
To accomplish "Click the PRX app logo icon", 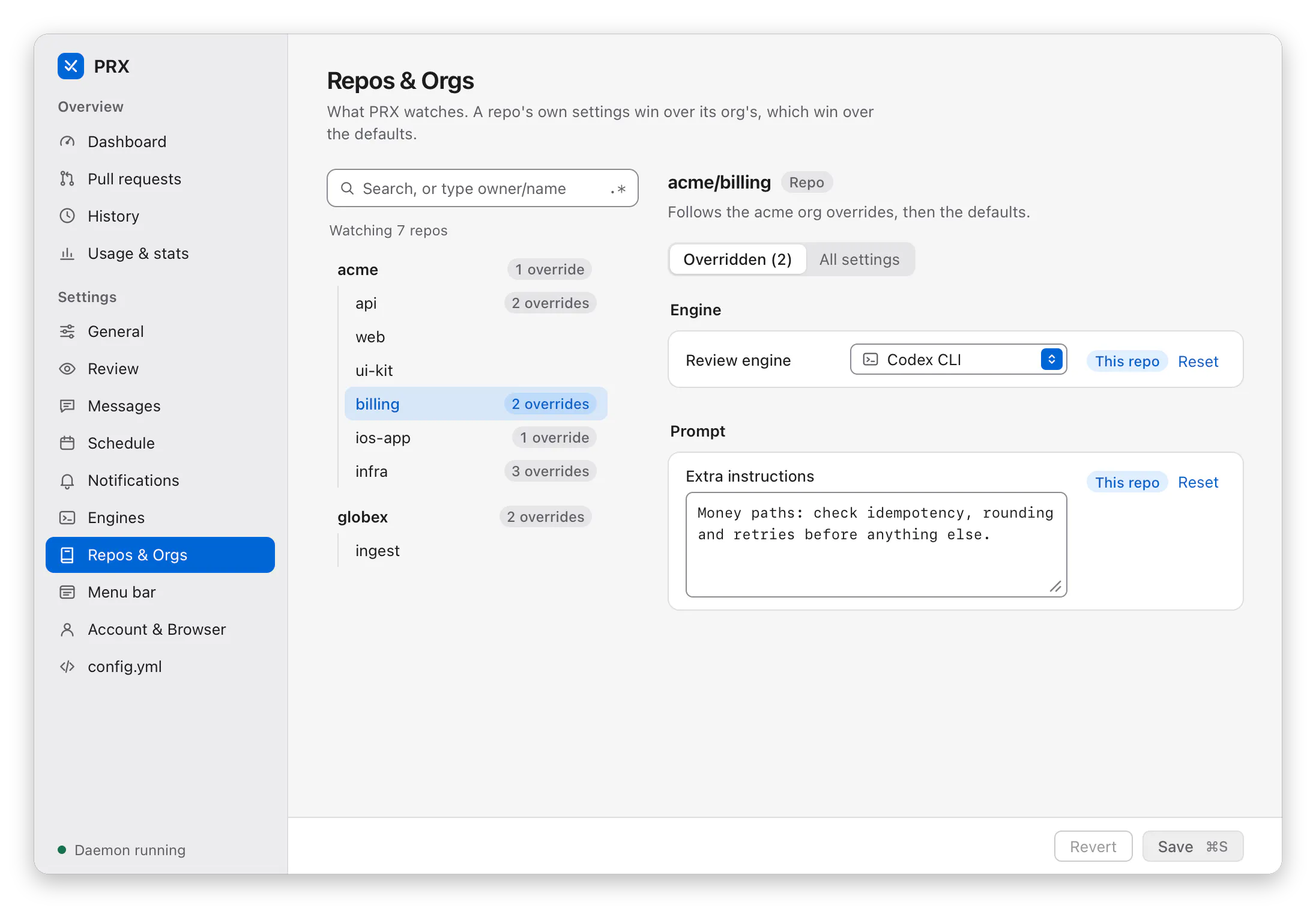I will point(71,66).
